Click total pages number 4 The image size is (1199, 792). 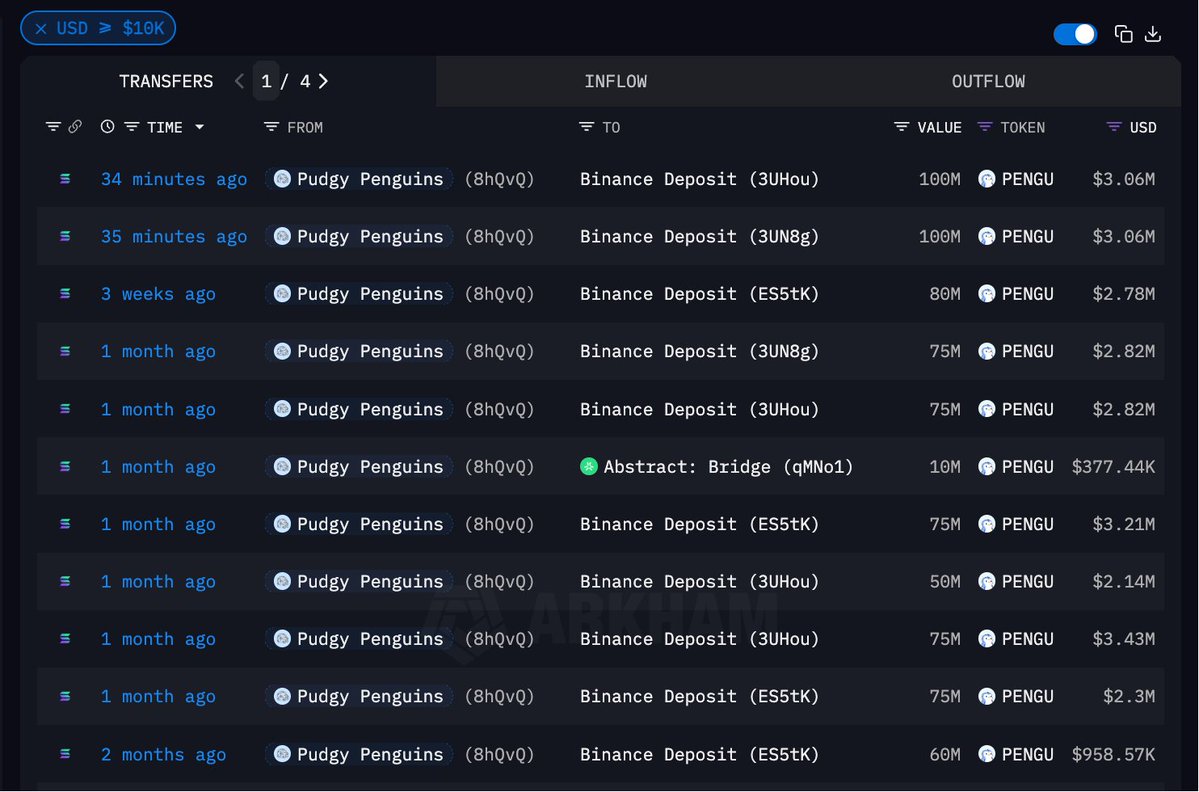coord(304,81)
